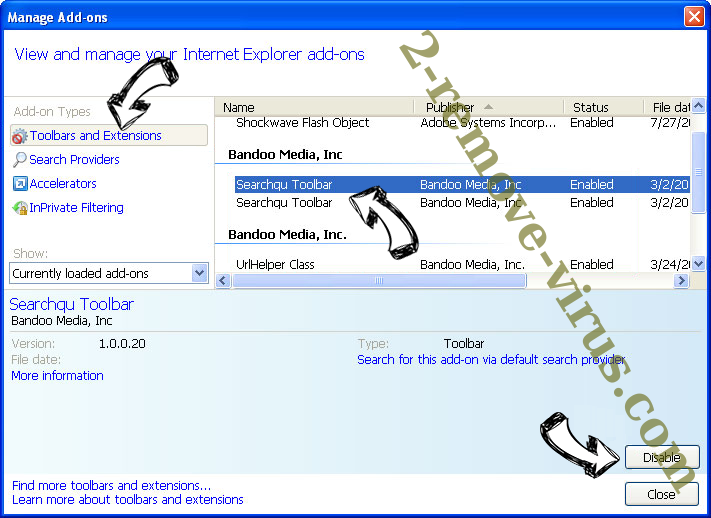Select the highlighted Searchqu Toolbar row

(462, 185)
